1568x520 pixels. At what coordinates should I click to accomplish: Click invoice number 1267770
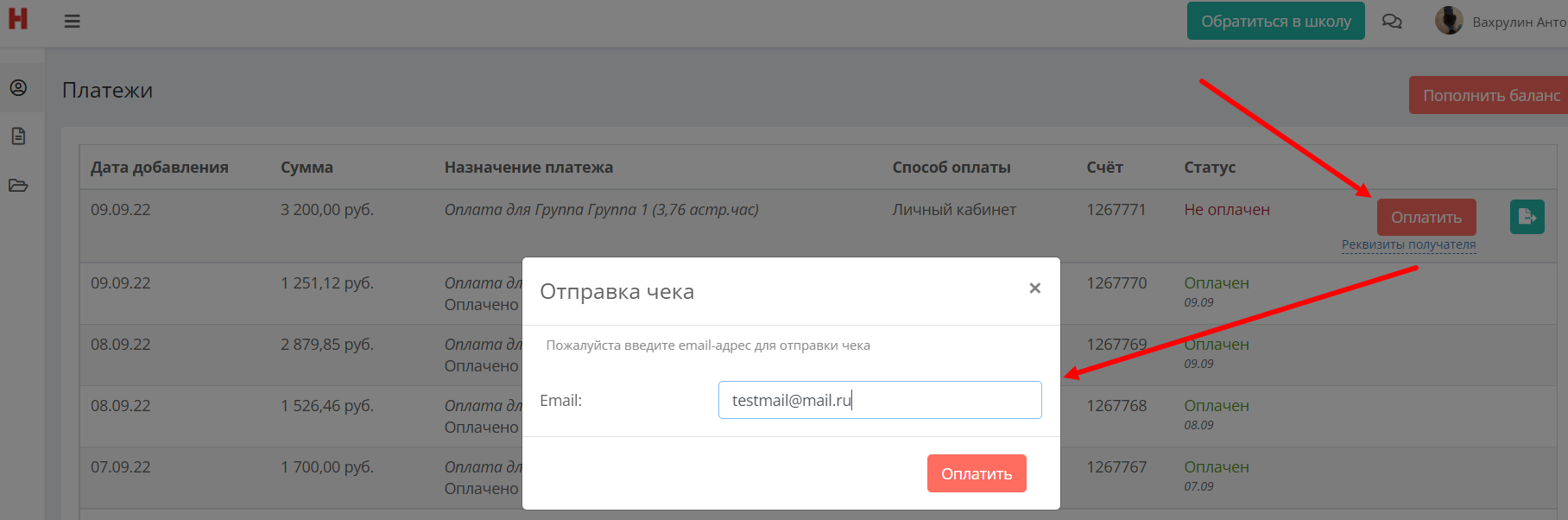(1116, 282)
